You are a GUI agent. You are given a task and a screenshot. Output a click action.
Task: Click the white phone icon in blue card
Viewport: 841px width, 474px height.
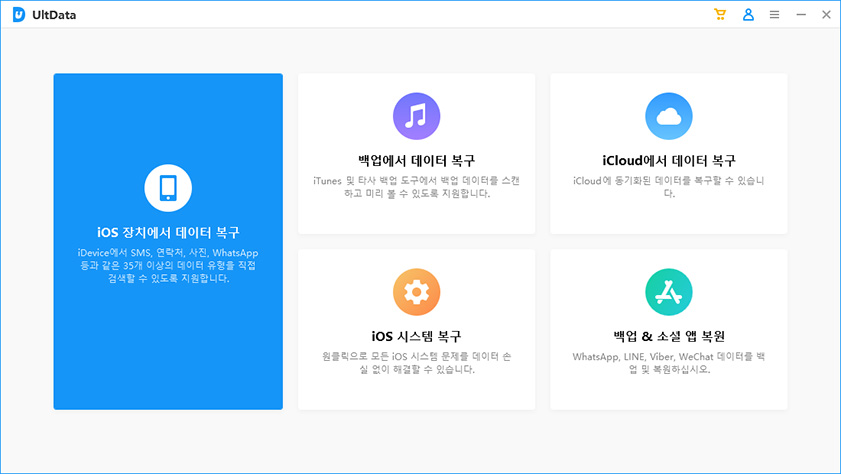[x=168, y=188]
